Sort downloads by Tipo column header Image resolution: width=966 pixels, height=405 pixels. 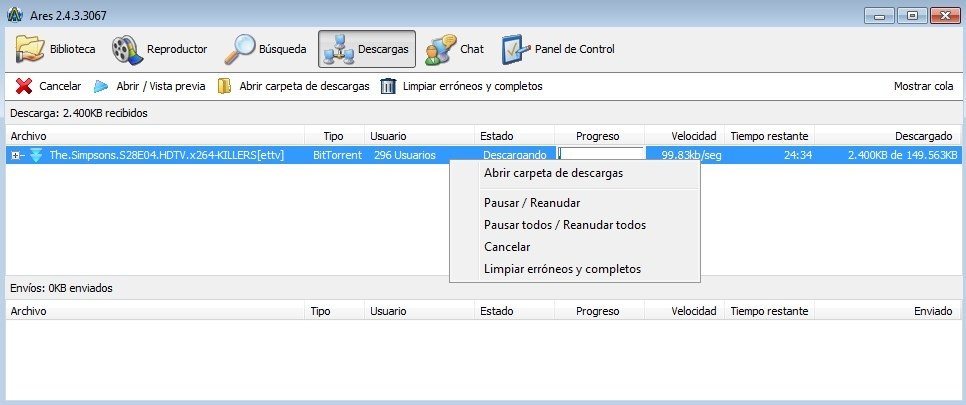coord(334,136)
